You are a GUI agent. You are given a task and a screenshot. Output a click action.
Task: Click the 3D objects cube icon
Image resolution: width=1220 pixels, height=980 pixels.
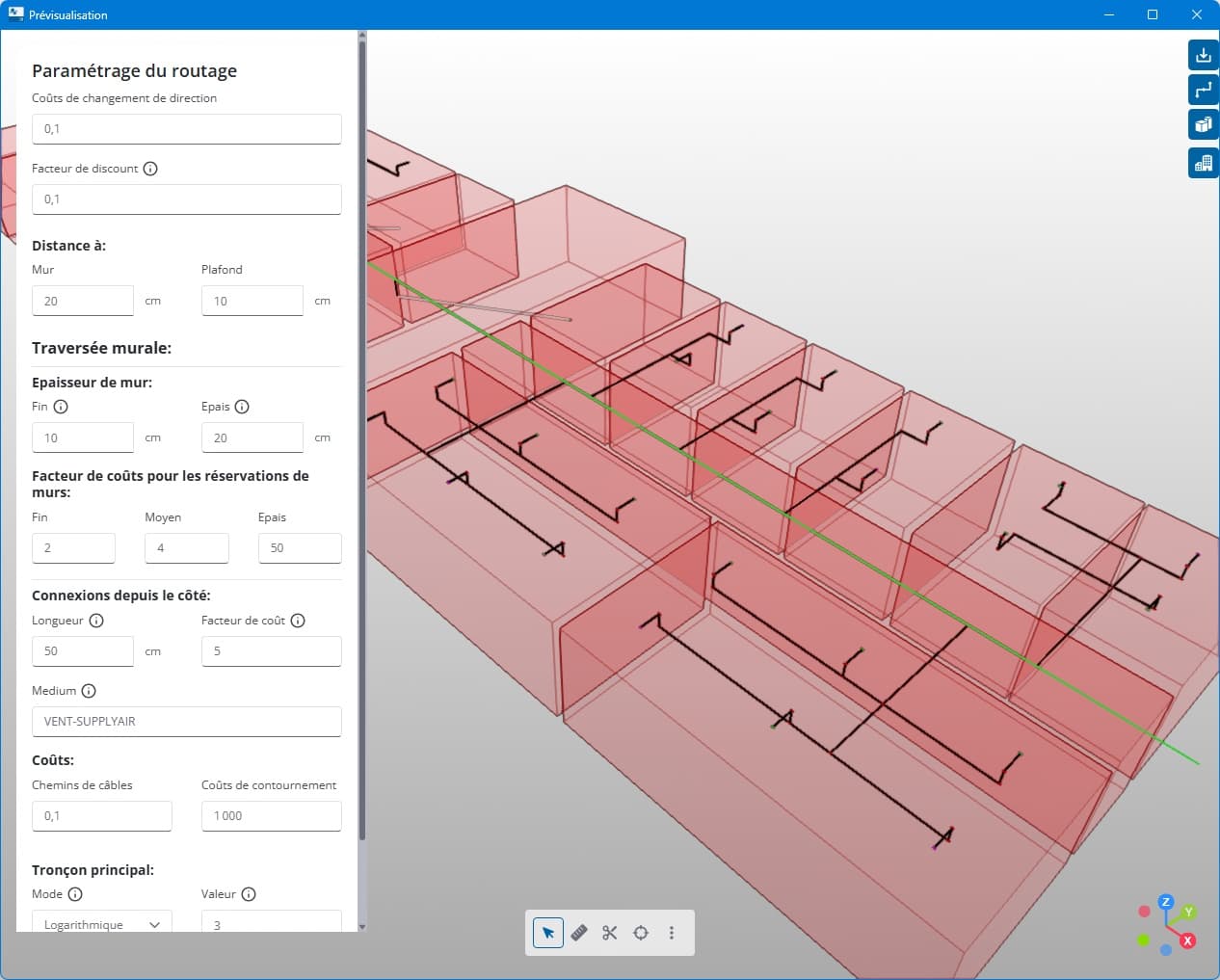(x=1203, y=125)
